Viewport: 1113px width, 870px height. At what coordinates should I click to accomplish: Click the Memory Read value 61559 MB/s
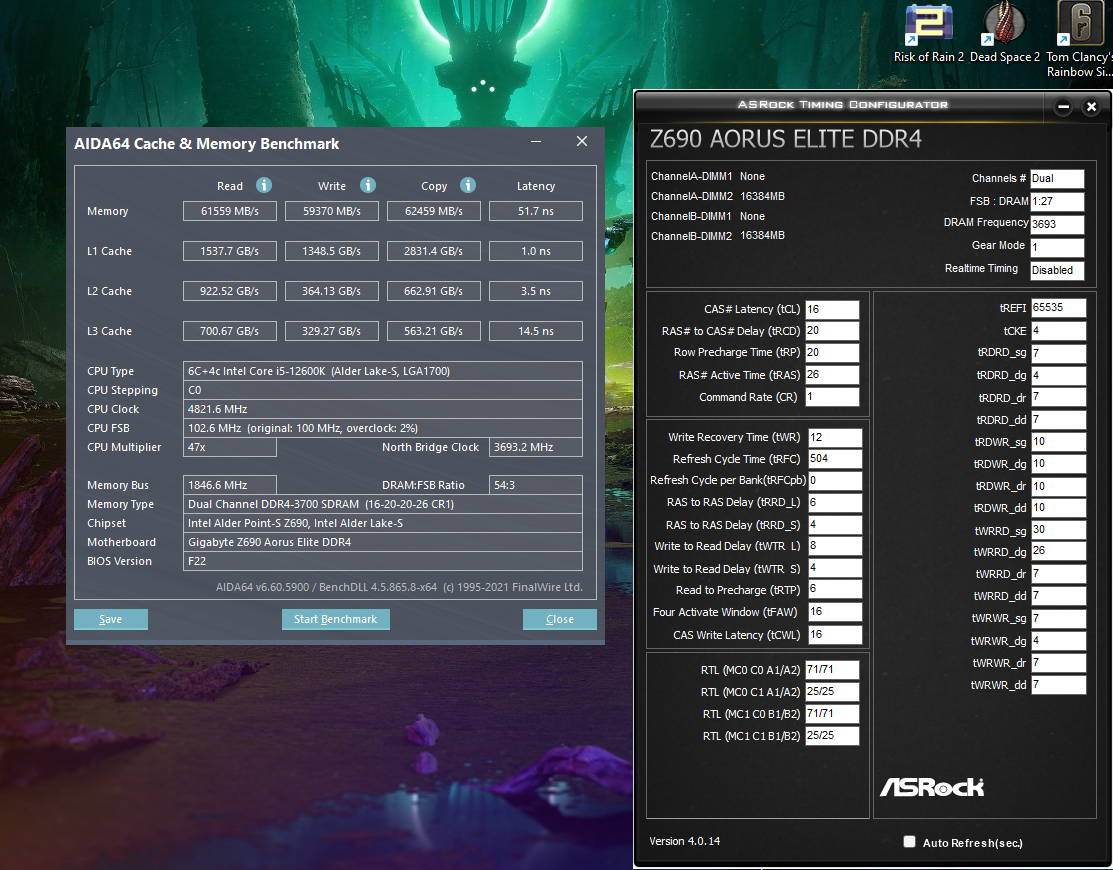click(x=229, y=211)
